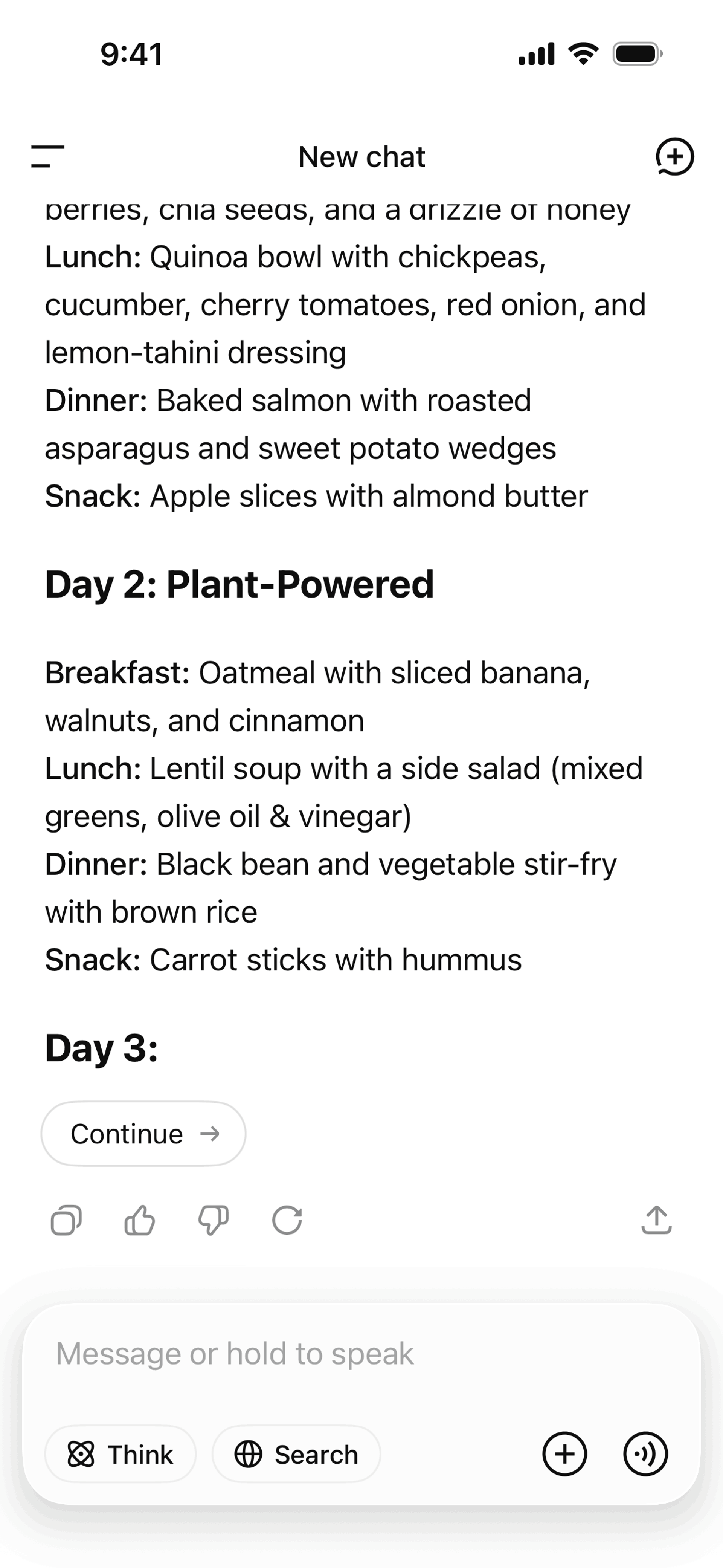Add an attachment with the plus circle icon
Screen dimensions: 723x1568
tap(564, 1453)
